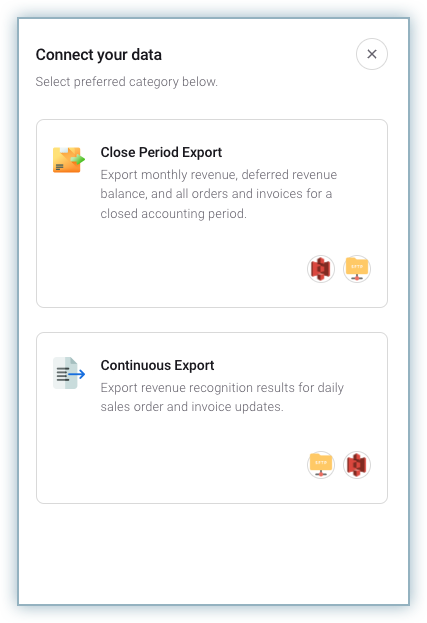Click the orange package Close Period Export icon

click(x=69, y=160)
